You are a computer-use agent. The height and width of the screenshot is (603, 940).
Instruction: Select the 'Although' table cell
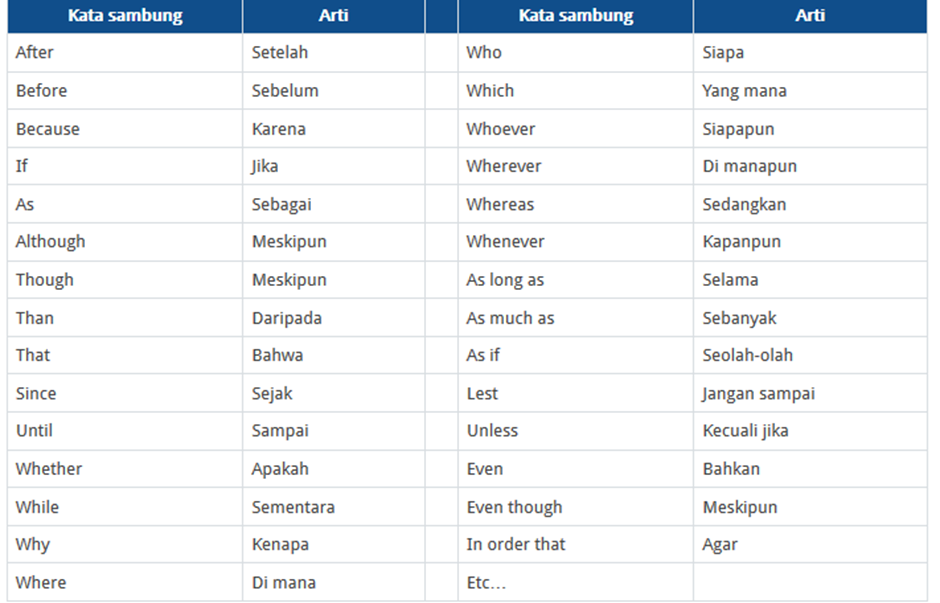(125, 242)
